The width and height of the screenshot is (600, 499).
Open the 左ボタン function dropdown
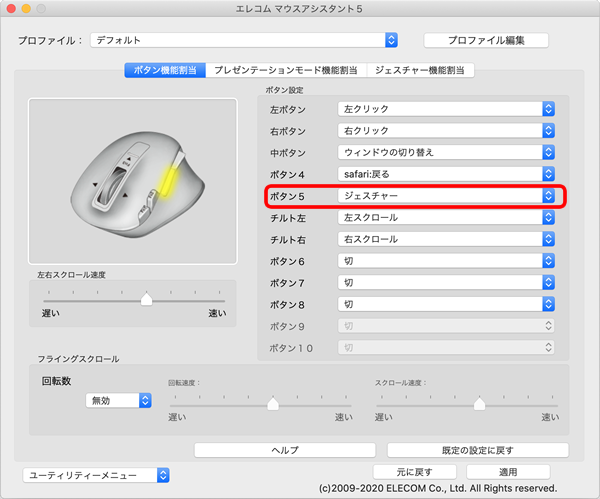pos(446,109)
